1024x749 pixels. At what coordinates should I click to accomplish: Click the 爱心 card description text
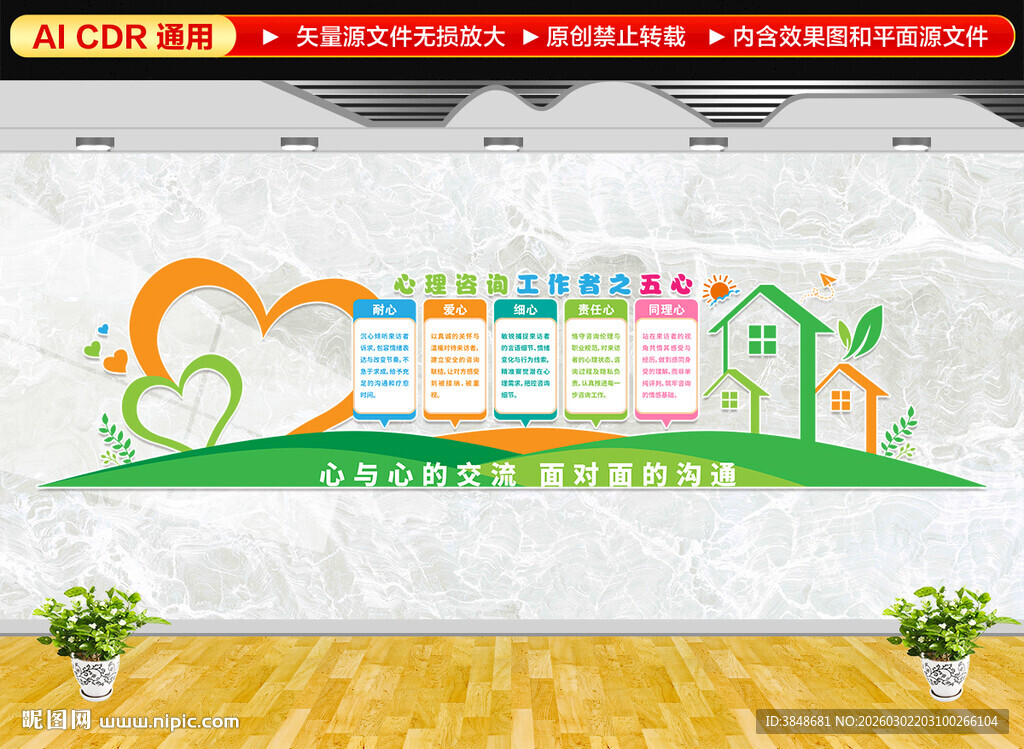point(455,365)
